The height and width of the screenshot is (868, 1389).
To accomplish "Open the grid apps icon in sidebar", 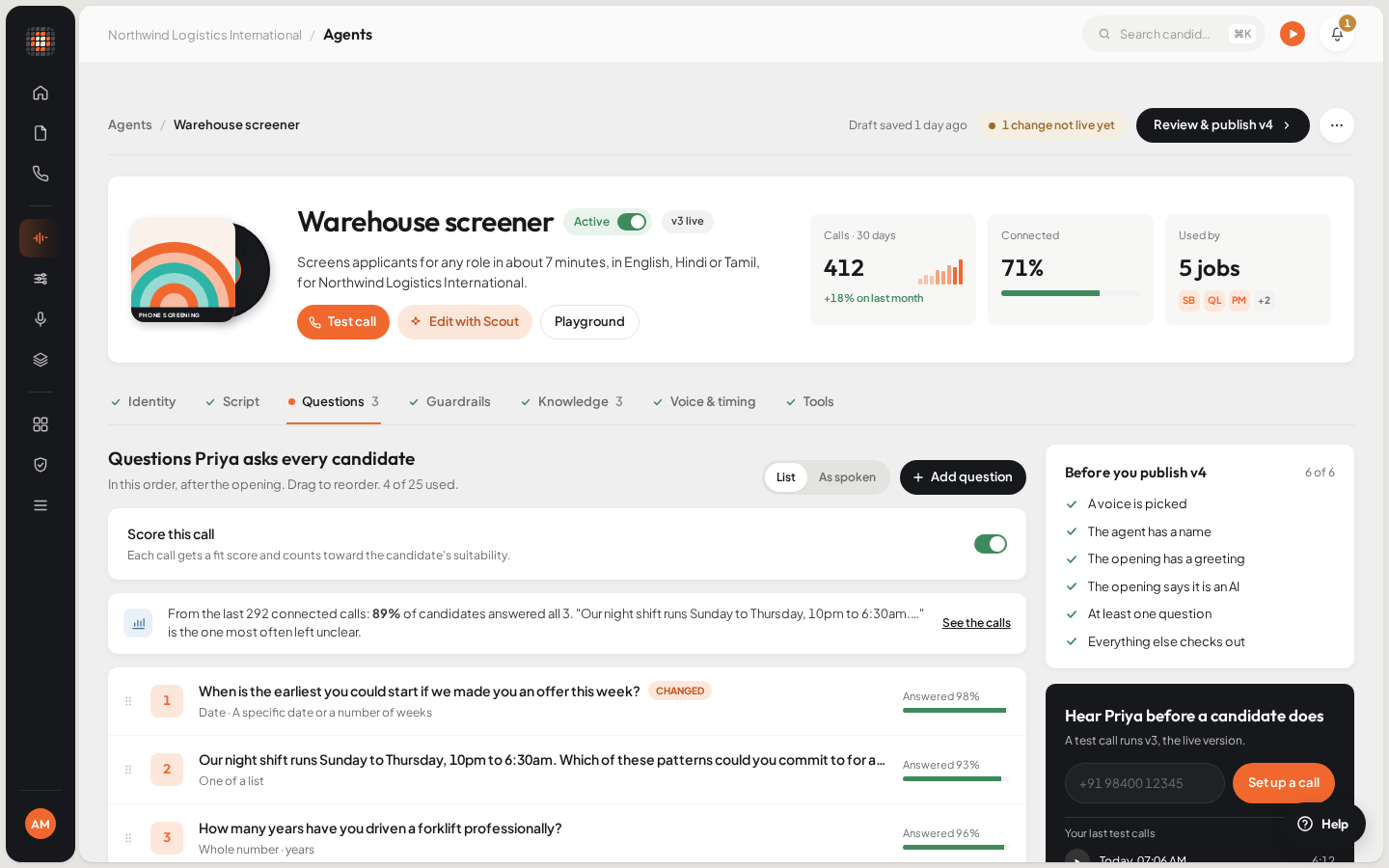I will (41, 424).
